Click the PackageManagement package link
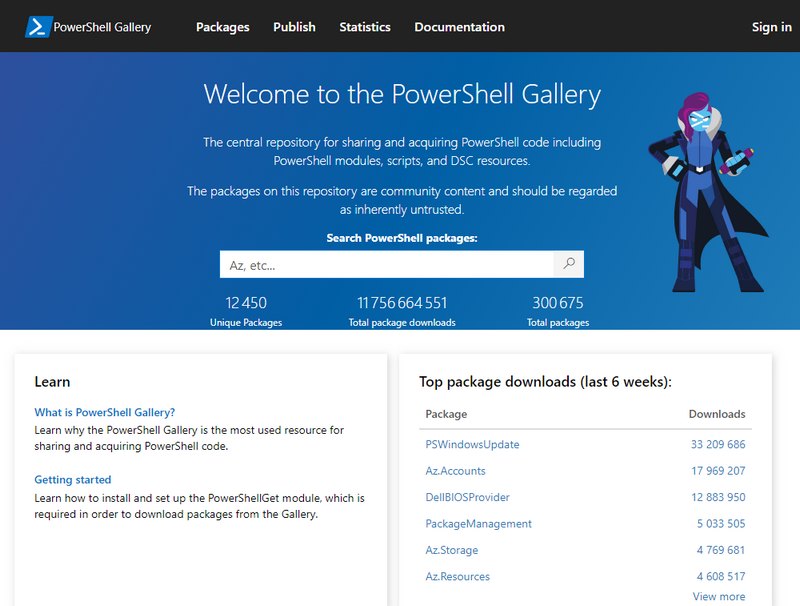Viewport: 800px width, 606px height. pyautogui.click(x=478, y=524)
